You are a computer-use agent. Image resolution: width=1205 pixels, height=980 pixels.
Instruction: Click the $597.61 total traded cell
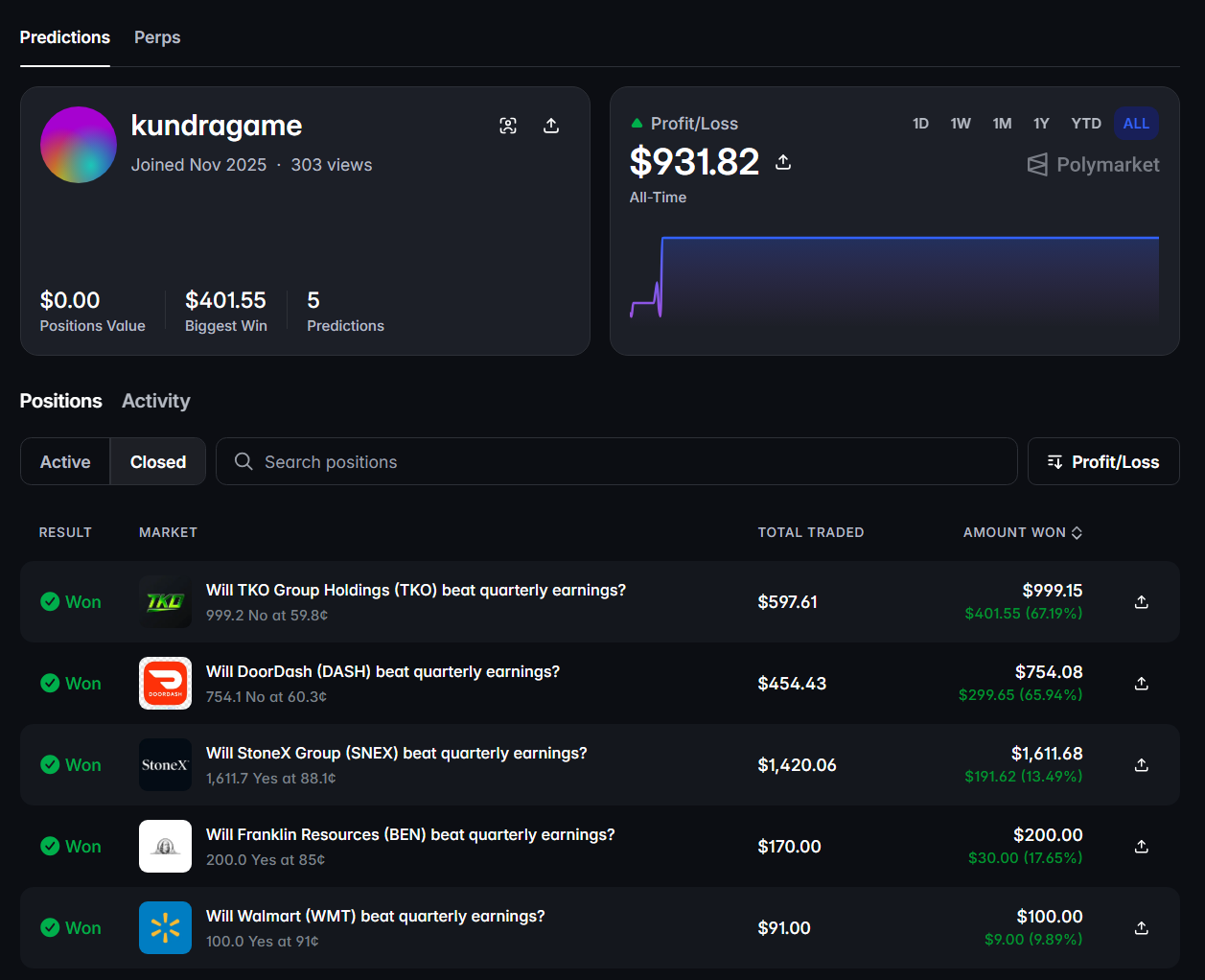pyautogui.click(x=788, y=602)
